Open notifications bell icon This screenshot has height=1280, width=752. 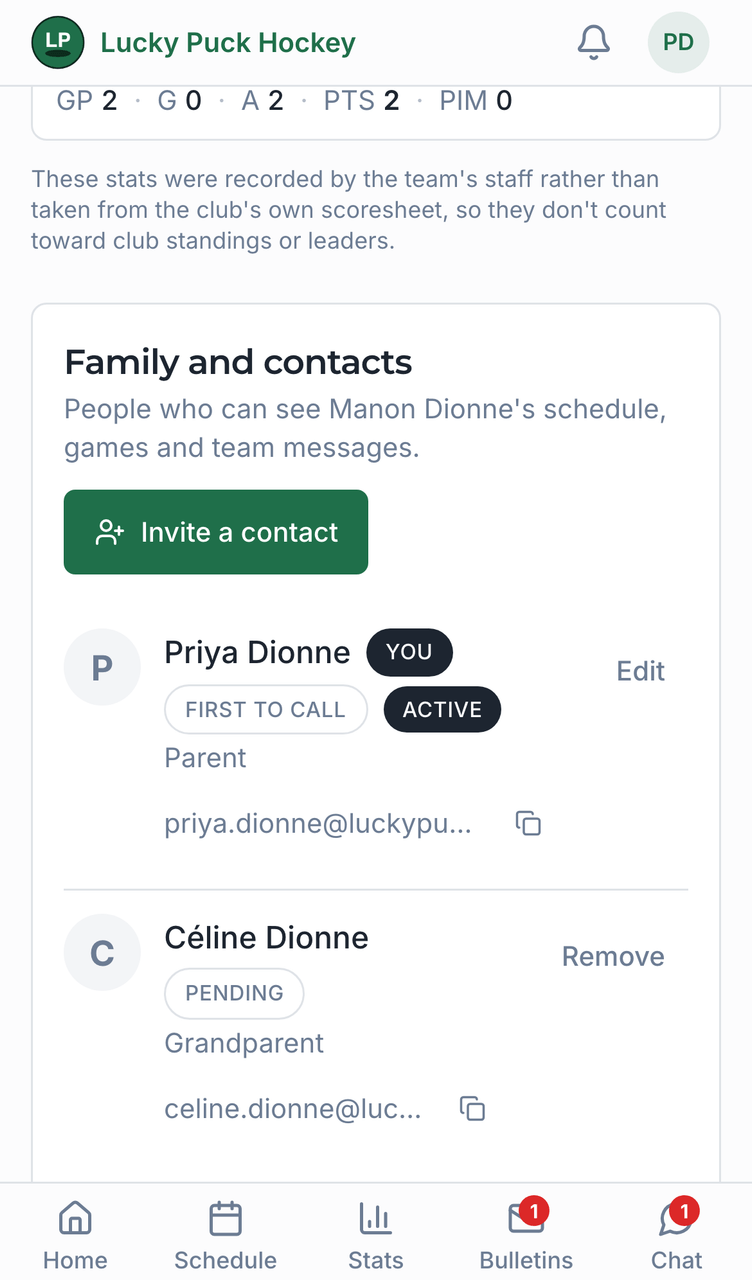click(x=594, y=42)
